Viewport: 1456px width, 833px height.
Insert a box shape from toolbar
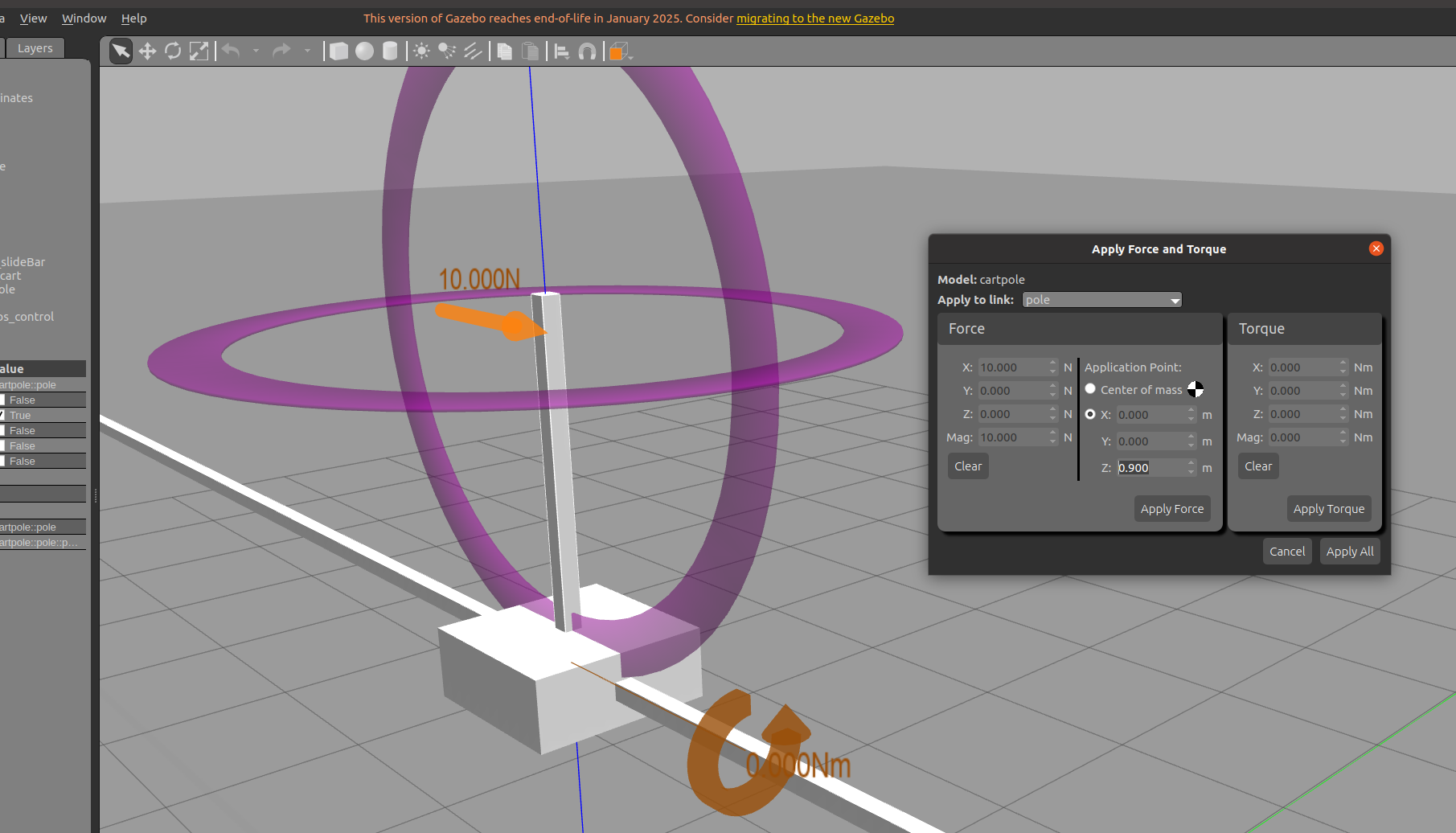click(339, 51)
